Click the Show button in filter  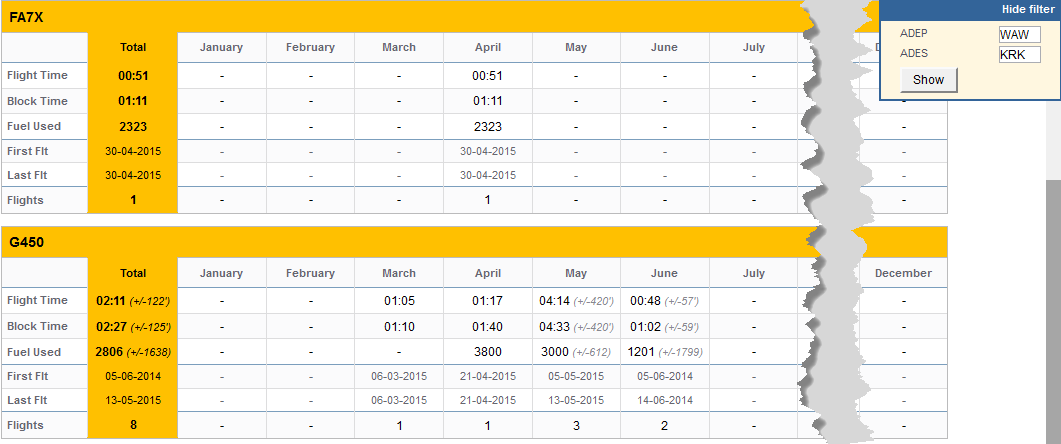click(928, 80)
